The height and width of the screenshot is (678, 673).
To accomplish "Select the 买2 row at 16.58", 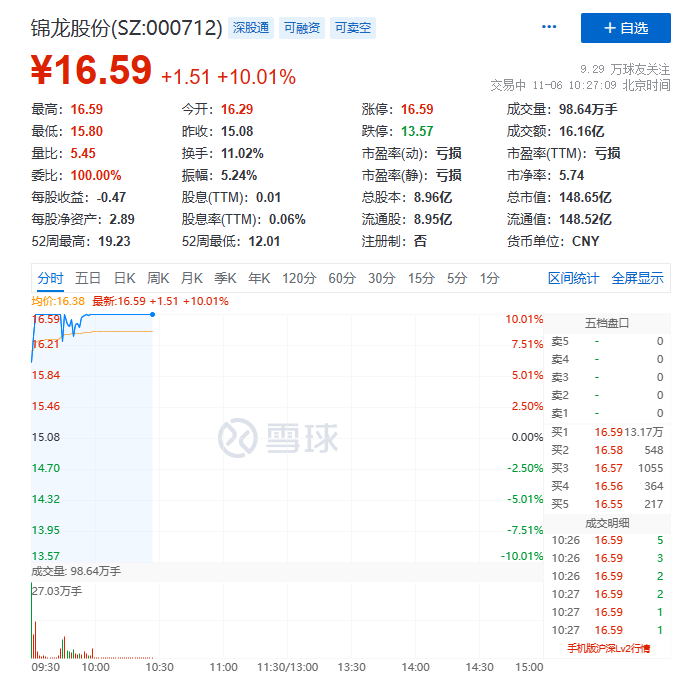I will click(x=607, y=450).
